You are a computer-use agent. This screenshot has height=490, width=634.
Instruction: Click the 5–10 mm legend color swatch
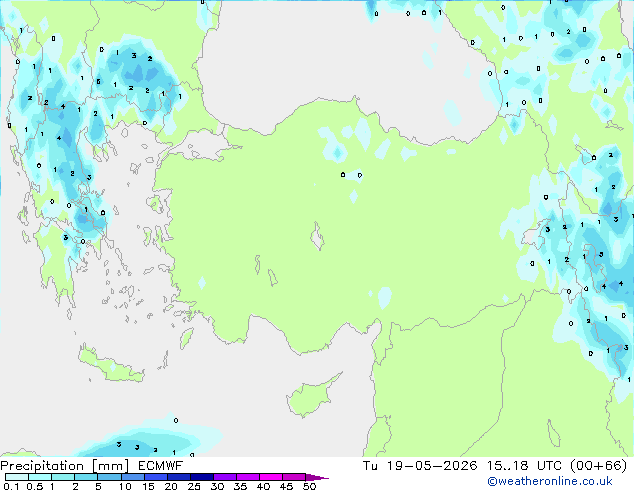(109, 477)
